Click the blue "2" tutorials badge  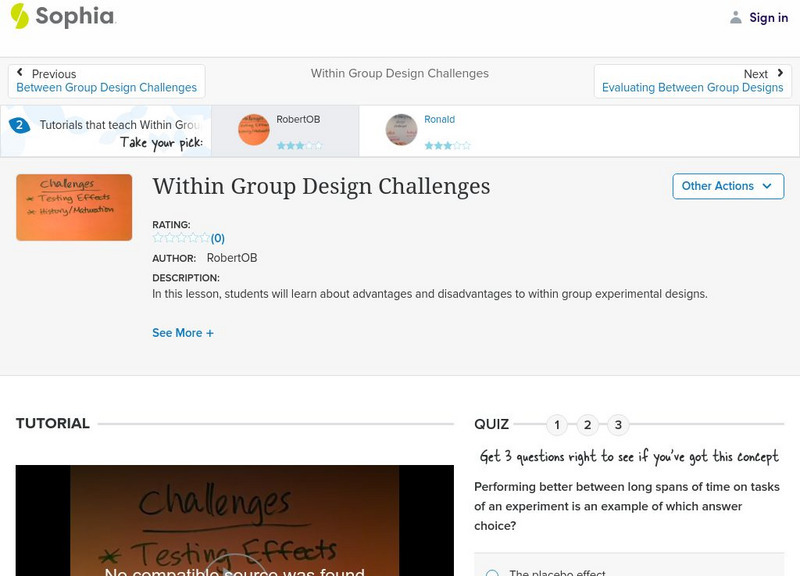(x=18, y=125)
